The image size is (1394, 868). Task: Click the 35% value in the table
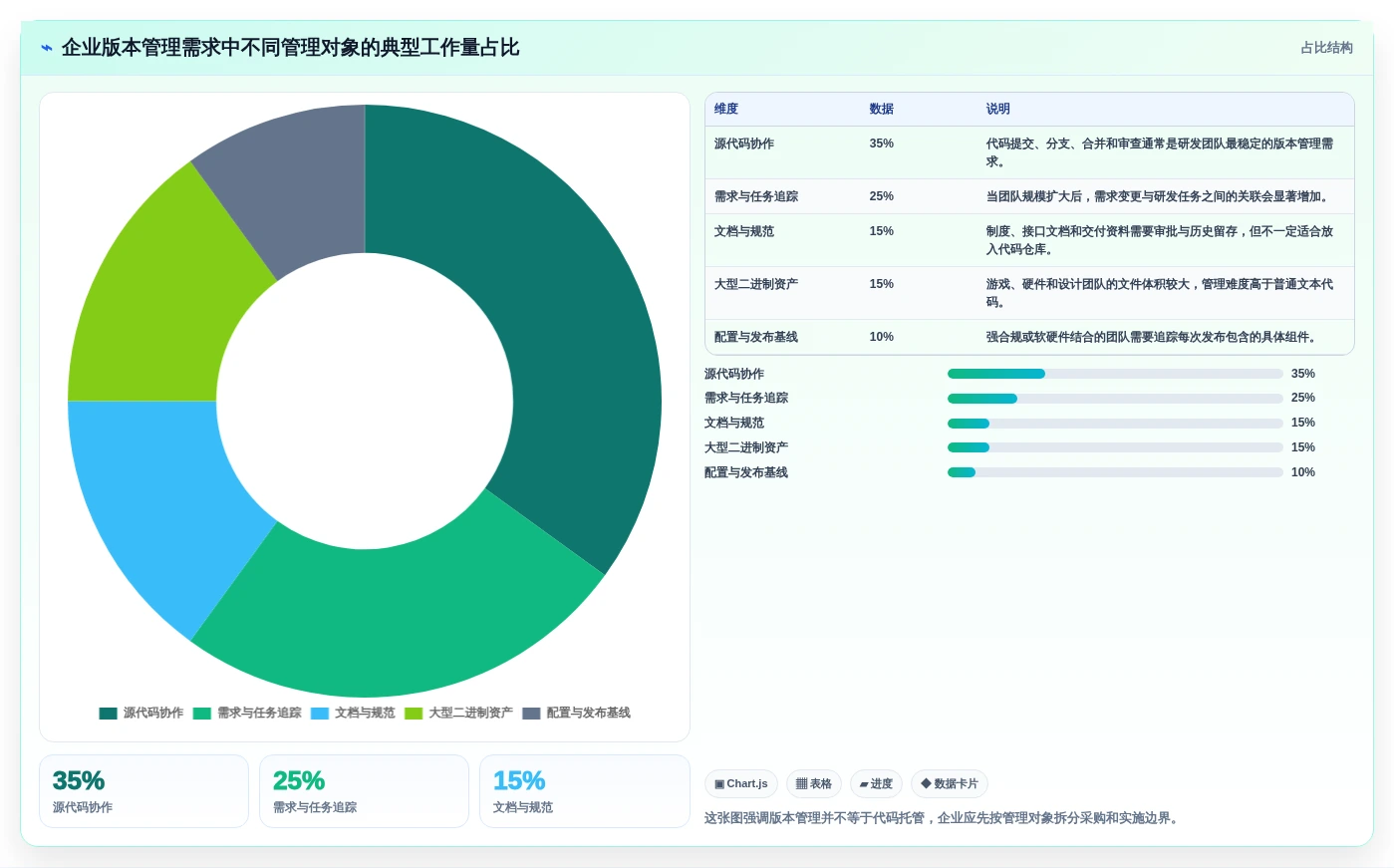[882, 145]
